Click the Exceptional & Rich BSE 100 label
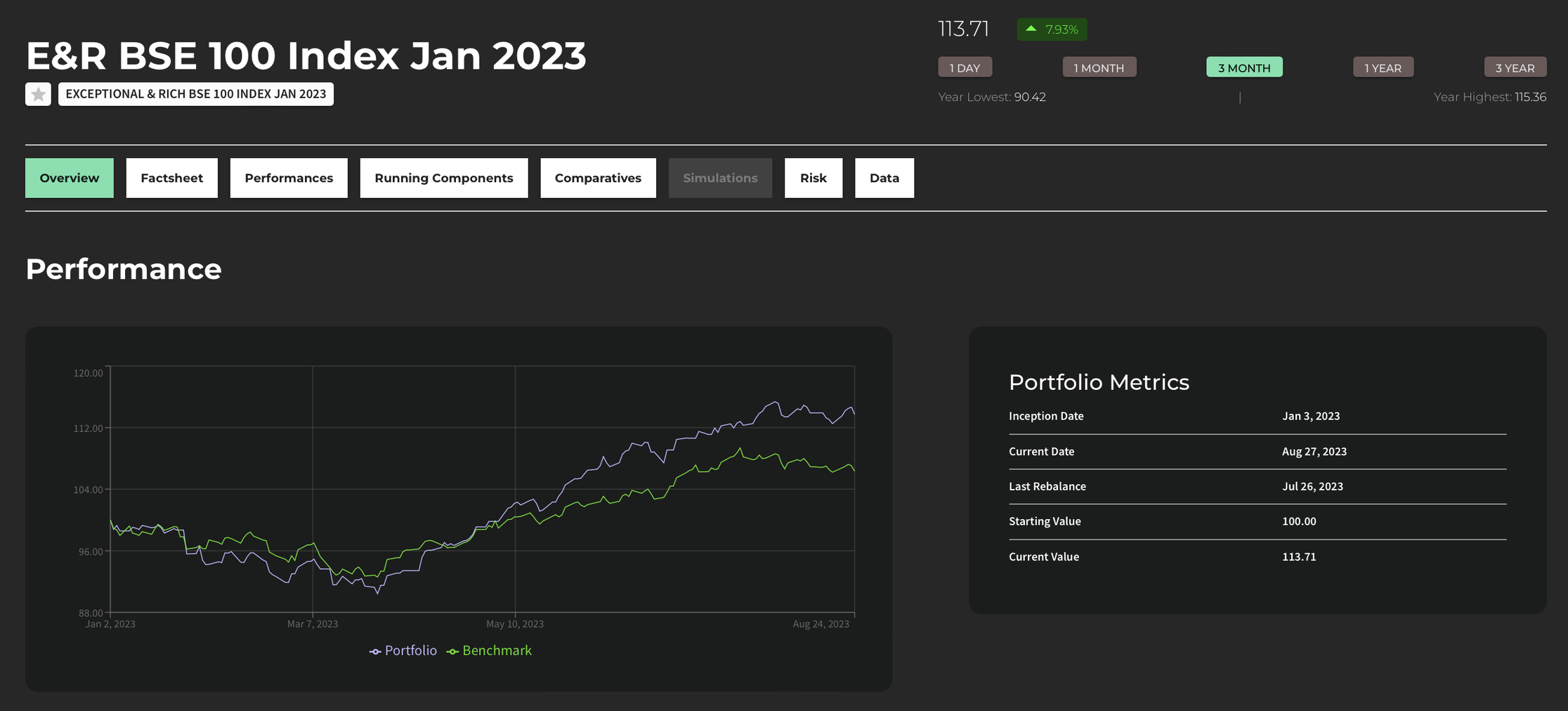The width and height of the screenshot is (1568, 711). [x=195, y=94]
